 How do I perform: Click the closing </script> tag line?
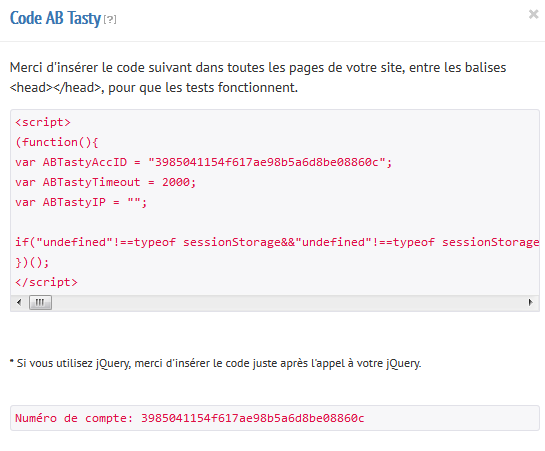click(46, 282)
